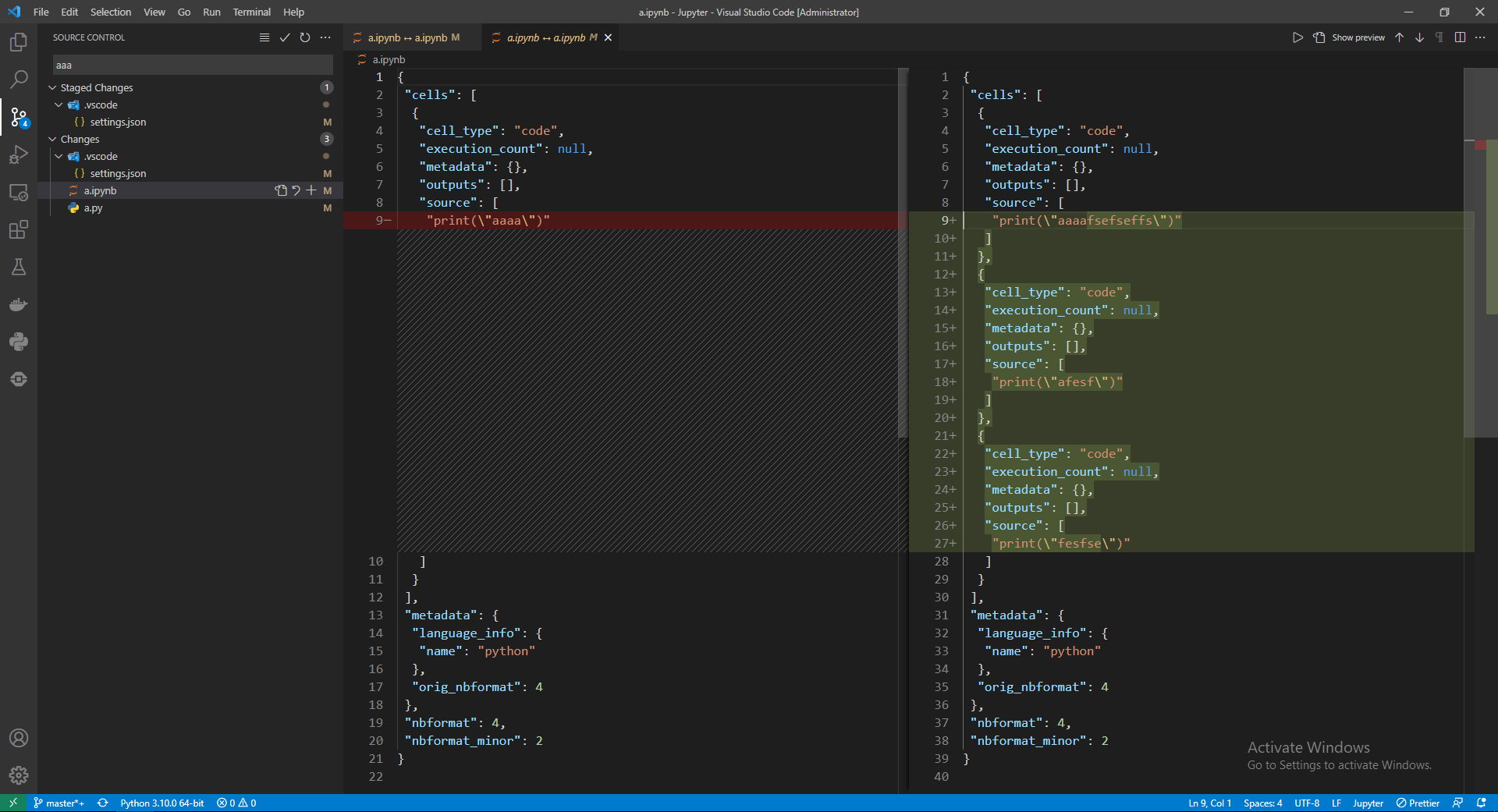Commit changes with the checkmark button
The image size is (1498, 812).
[x=285, y=37]
